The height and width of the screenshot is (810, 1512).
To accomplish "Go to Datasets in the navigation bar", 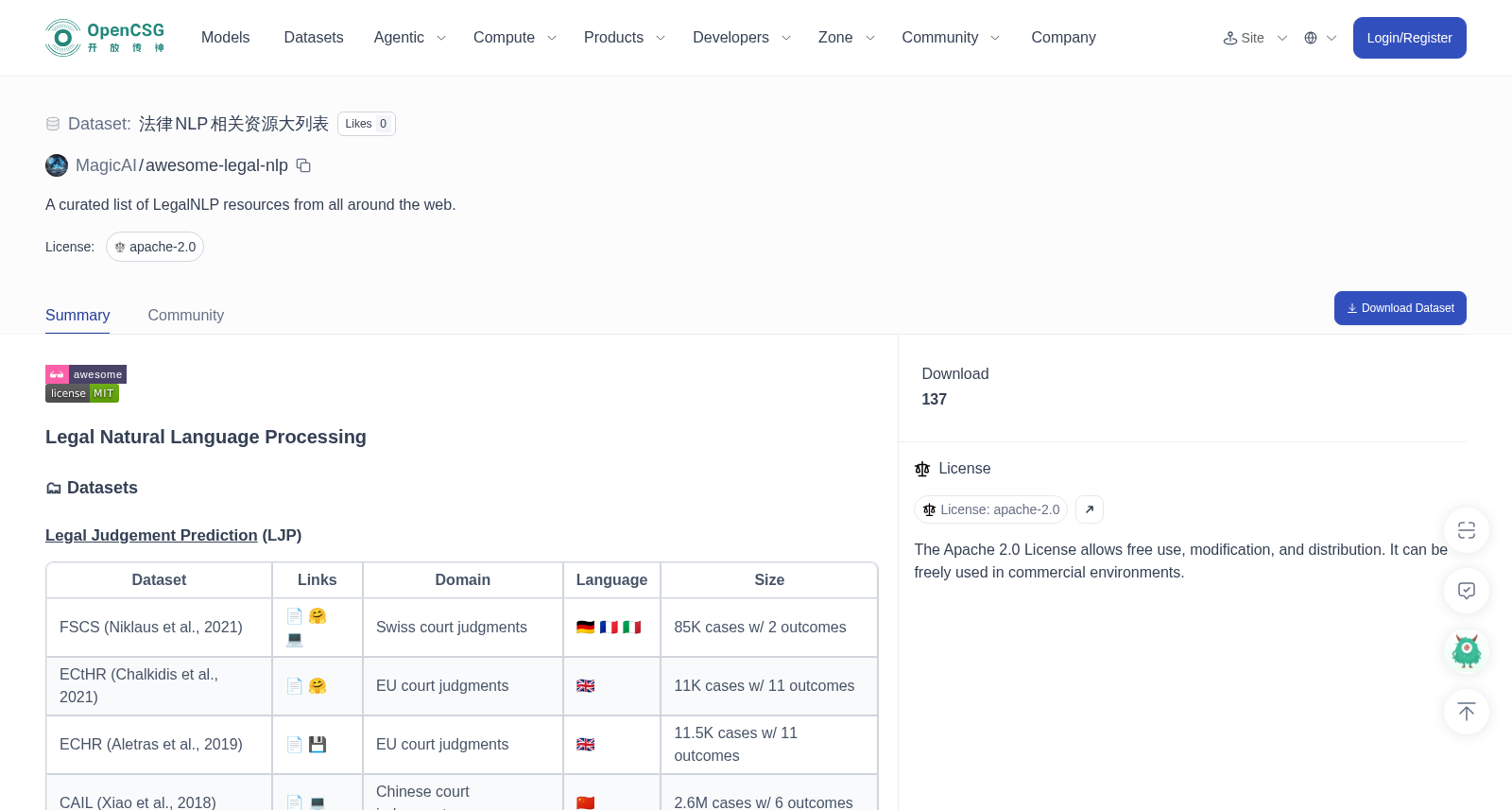I will pyautogui.click(x=314, y=38).
